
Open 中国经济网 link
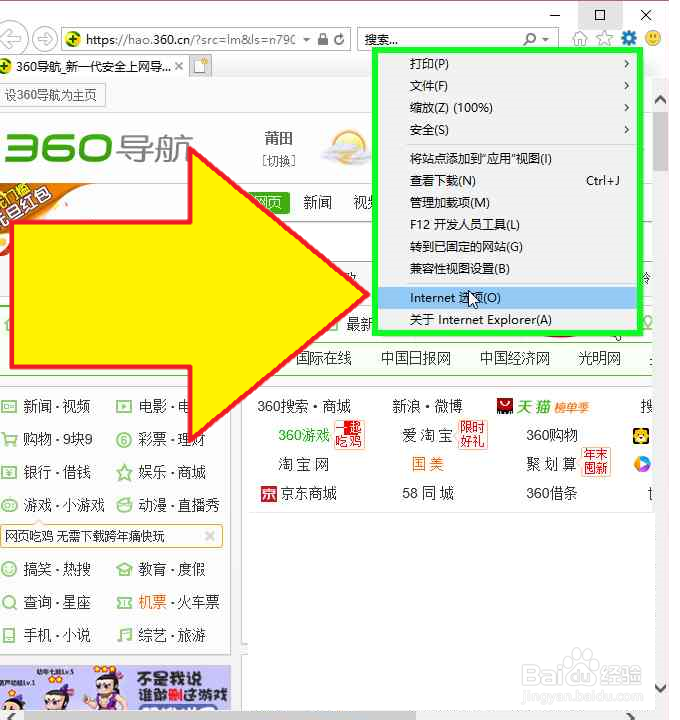(515, 358)
